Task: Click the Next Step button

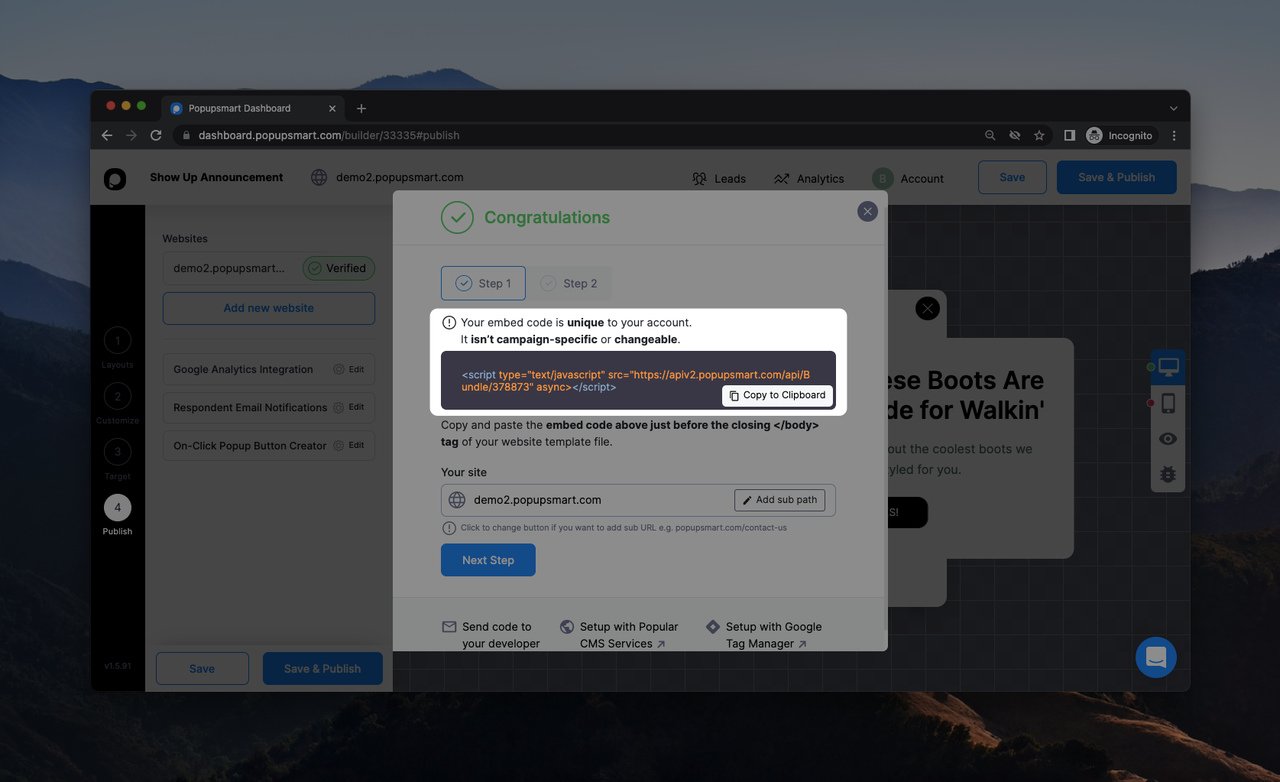Action: [x=488, y=560]
